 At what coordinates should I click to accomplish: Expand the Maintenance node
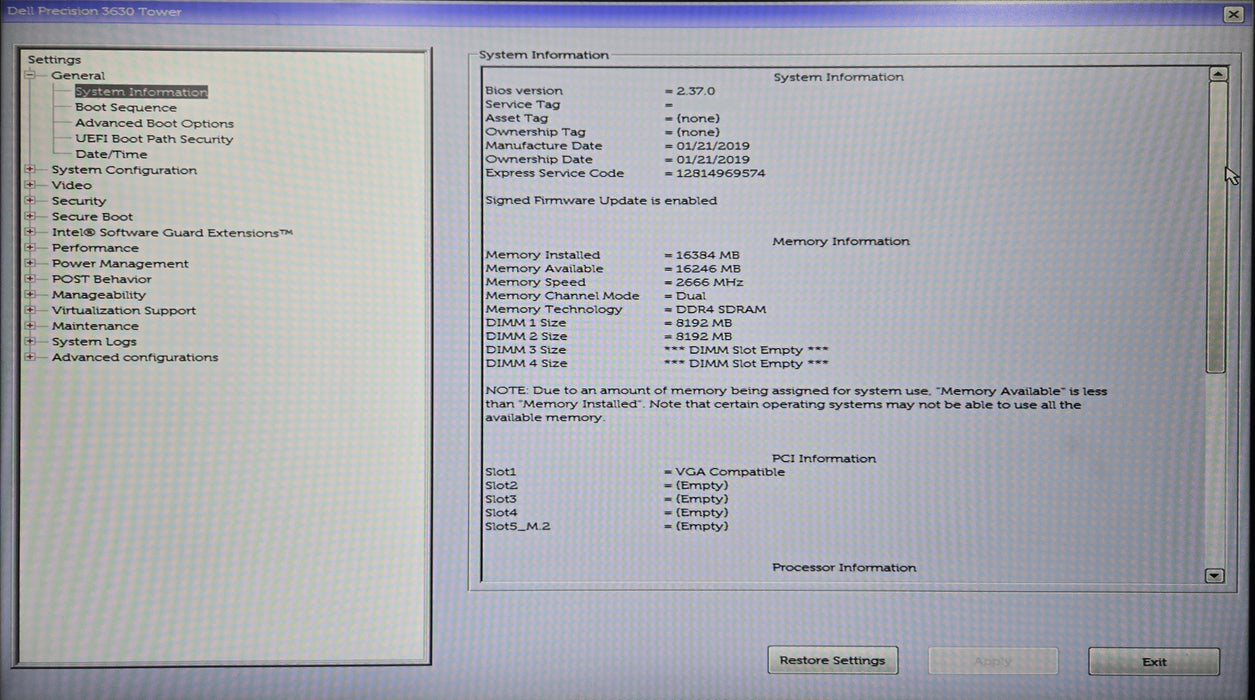pos(30,326)
